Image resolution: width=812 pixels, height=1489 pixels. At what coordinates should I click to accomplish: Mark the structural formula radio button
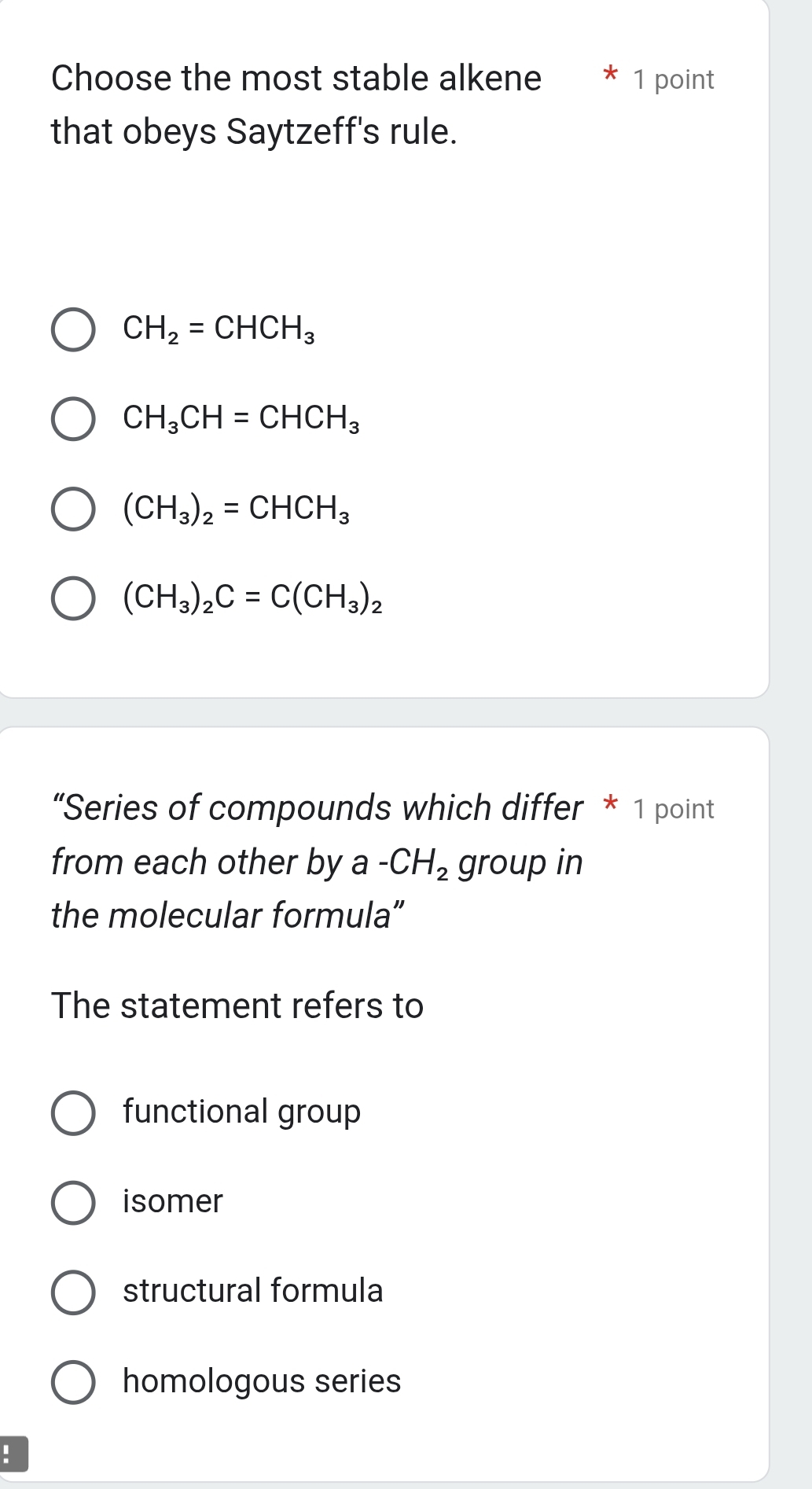[x=73, y=1292]
